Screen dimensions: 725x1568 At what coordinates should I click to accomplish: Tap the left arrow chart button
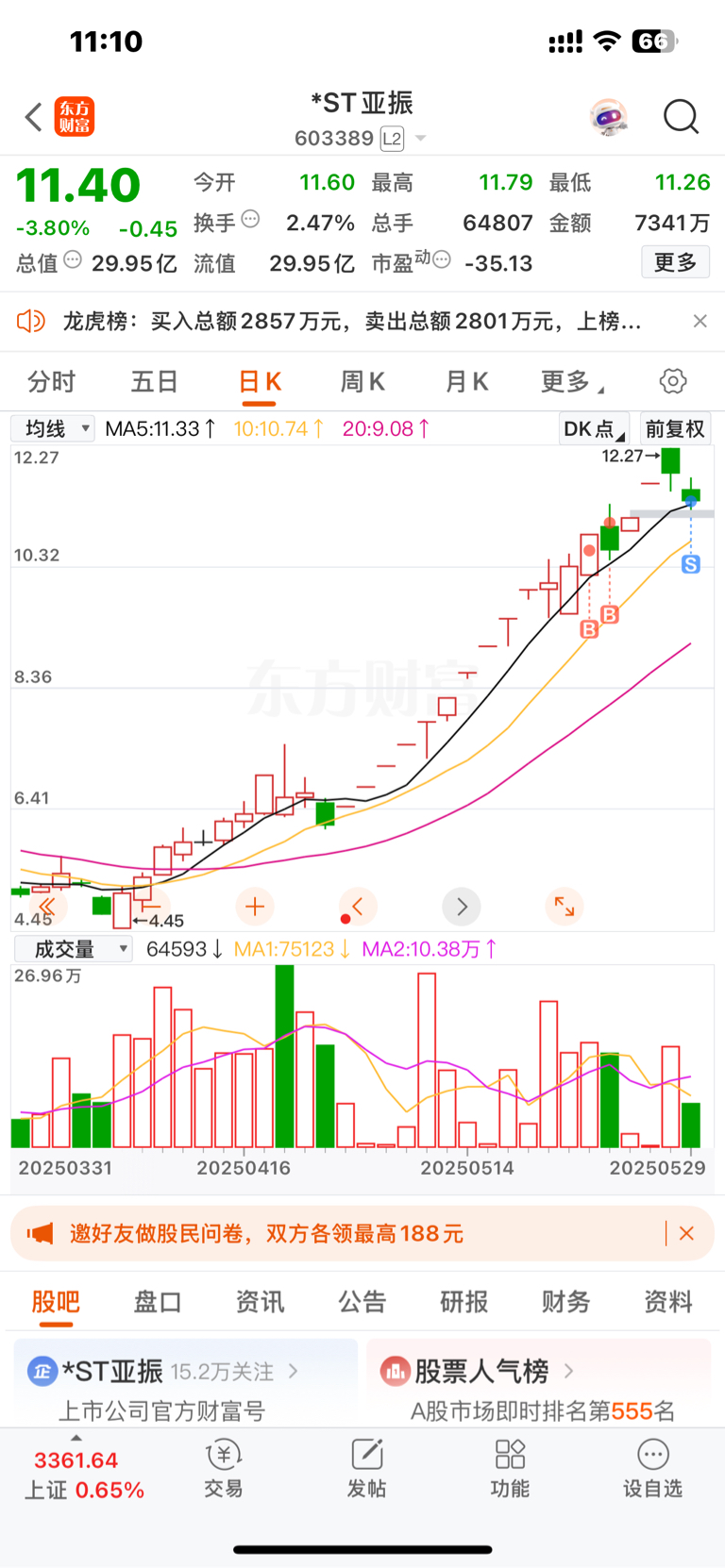coord(358,908)
